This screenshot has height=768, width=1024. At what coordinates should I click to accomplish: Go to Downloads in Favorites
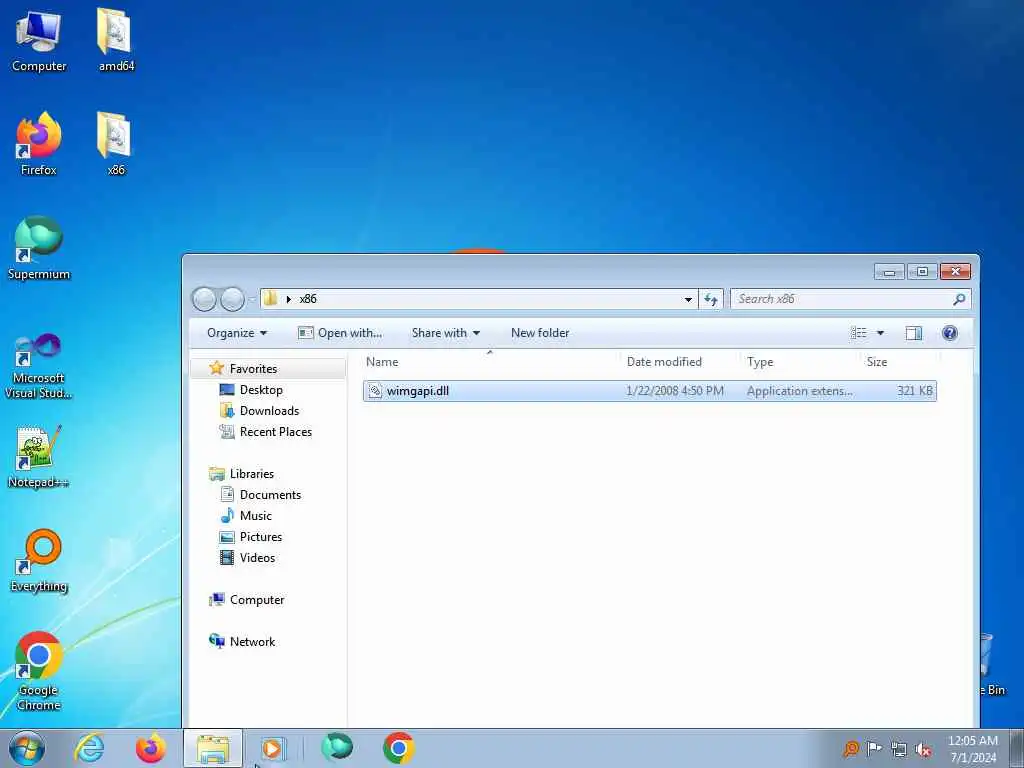pyautogui.click(x=268, y=411)
